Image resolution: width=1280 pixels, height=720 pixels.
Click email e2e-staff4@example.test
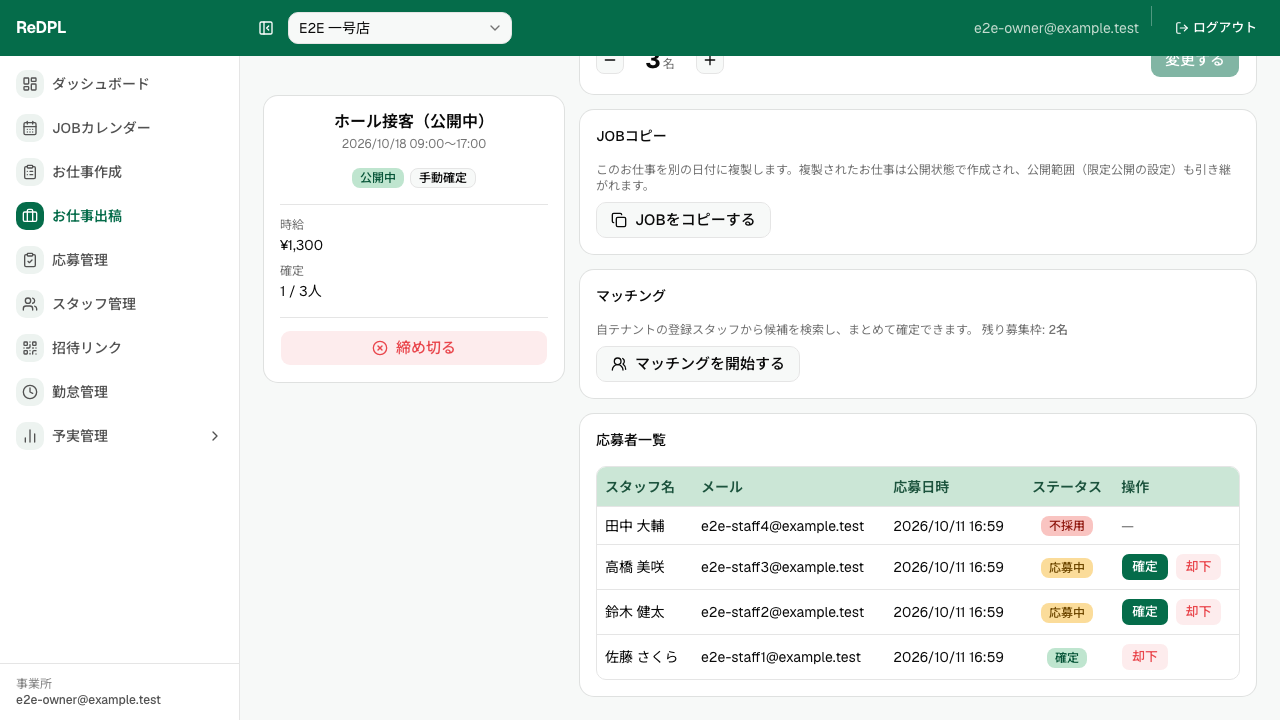coord(782,526)
